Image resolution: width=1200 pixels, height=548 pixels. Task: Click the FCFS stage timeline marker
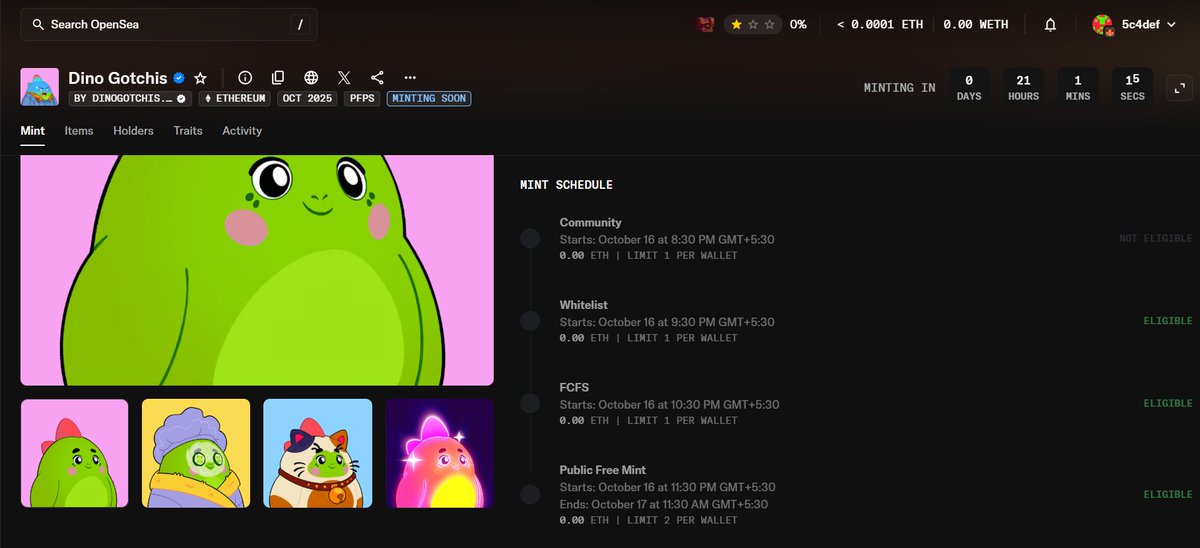click(530, 404)
